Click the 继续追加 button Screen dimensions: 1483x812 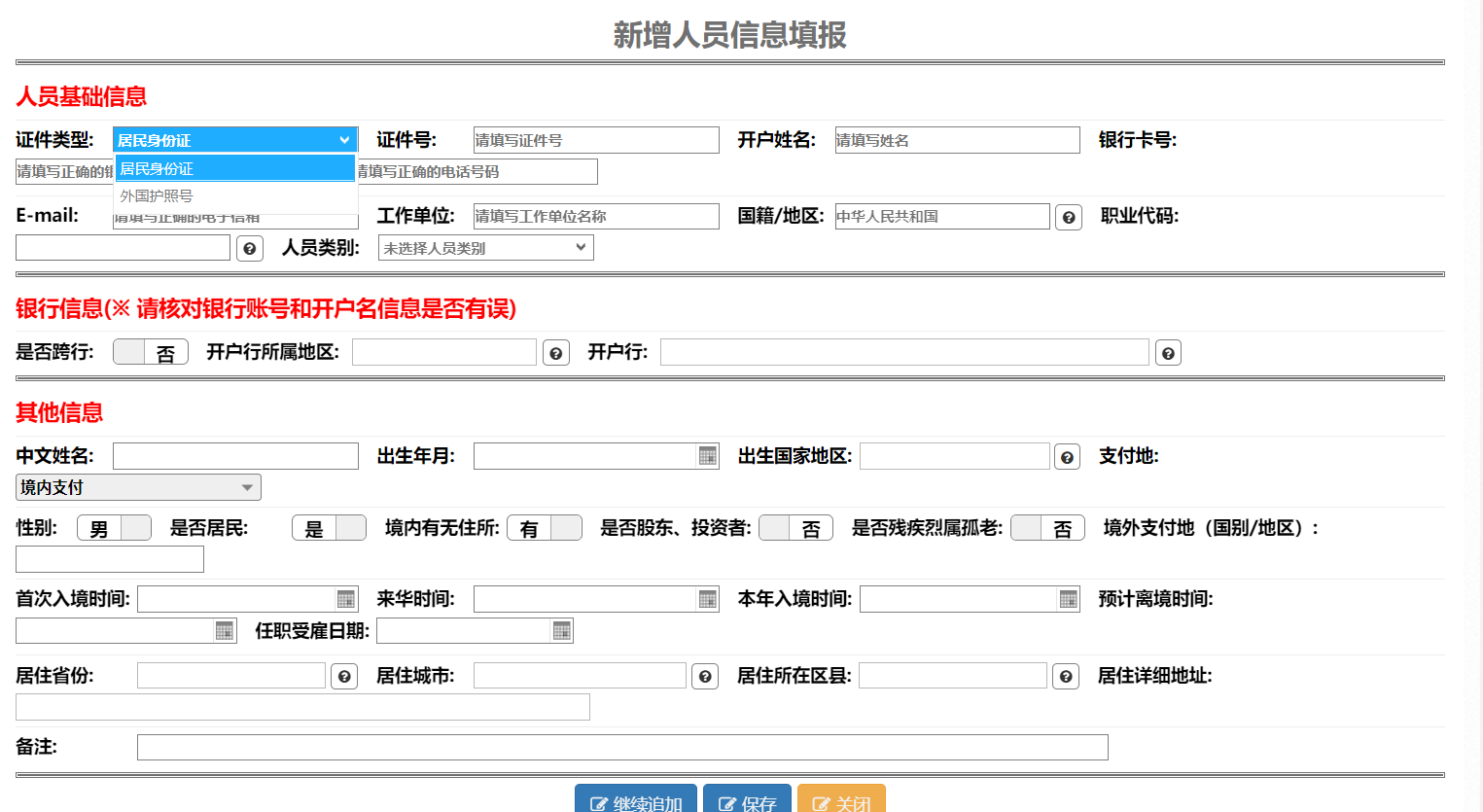[636, 800]
